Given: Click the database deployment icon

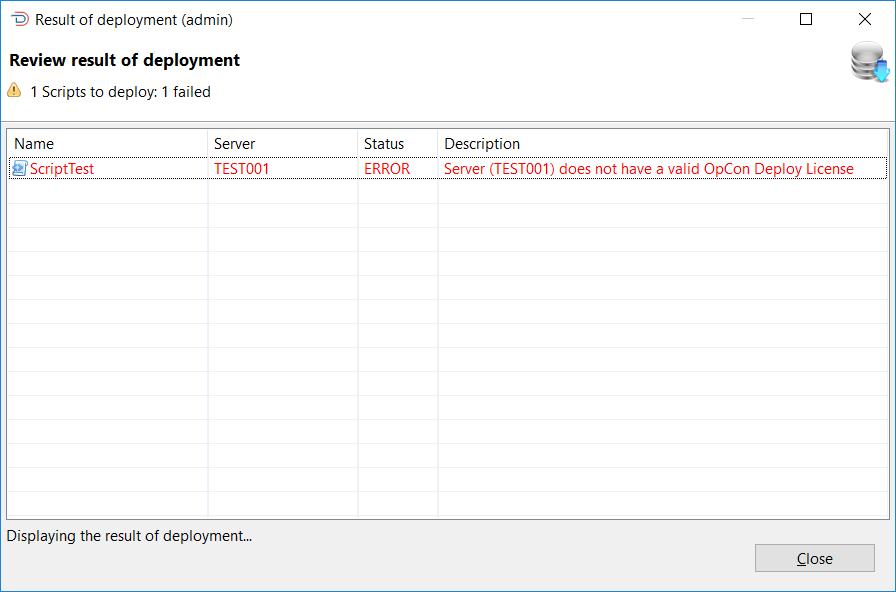Looking at the screenshot, I should [x=870, y=62].
